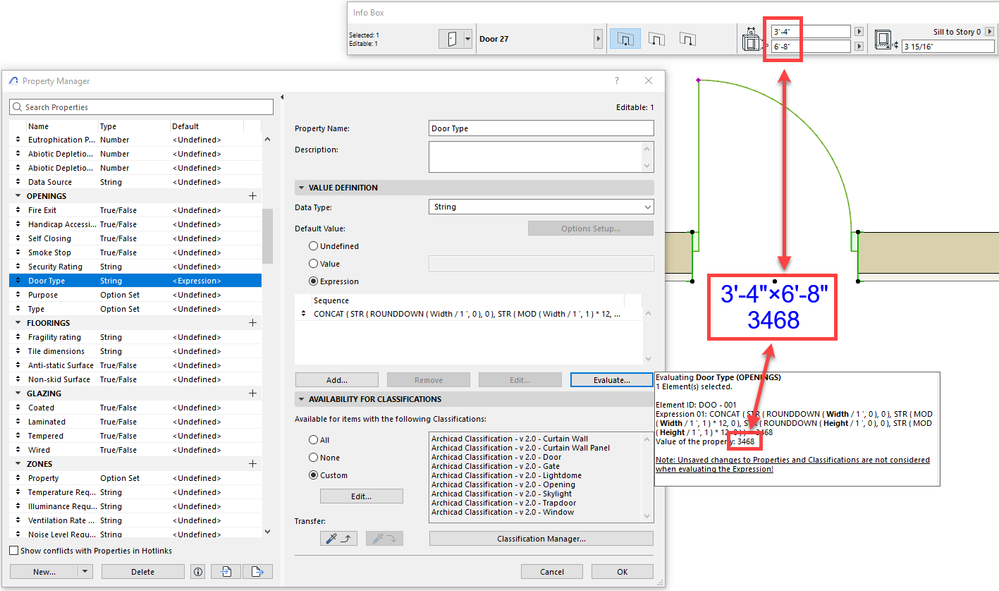The width and height of the screenshot is (999, 591).
Task: Click the door tool icon in Info Box
Action: pyautogui.click(x=452, y=39)
